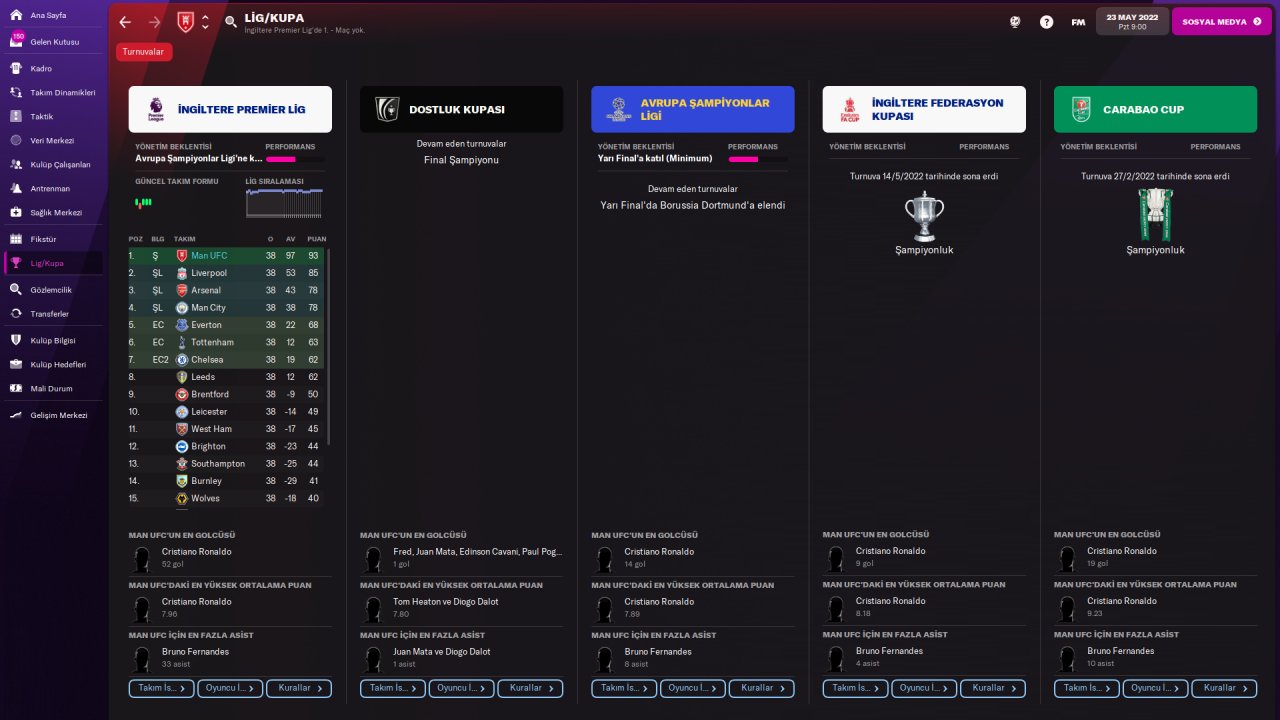Screen dimensions: 1280x720
Task: Open the FM menu logo
Action: [x=1078, y=22]
